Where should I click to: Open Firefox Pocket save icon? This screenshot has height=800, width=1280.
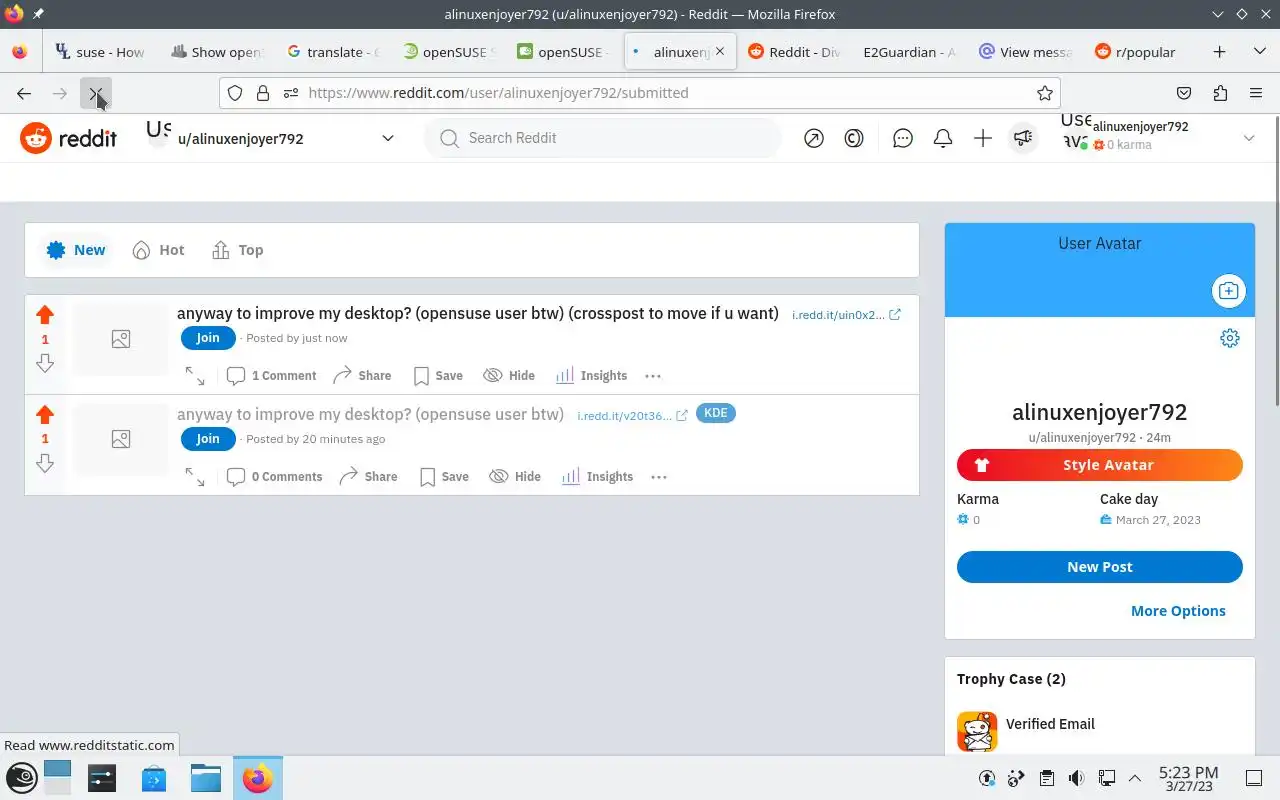pyautogui.click(x=1184, y=93)
